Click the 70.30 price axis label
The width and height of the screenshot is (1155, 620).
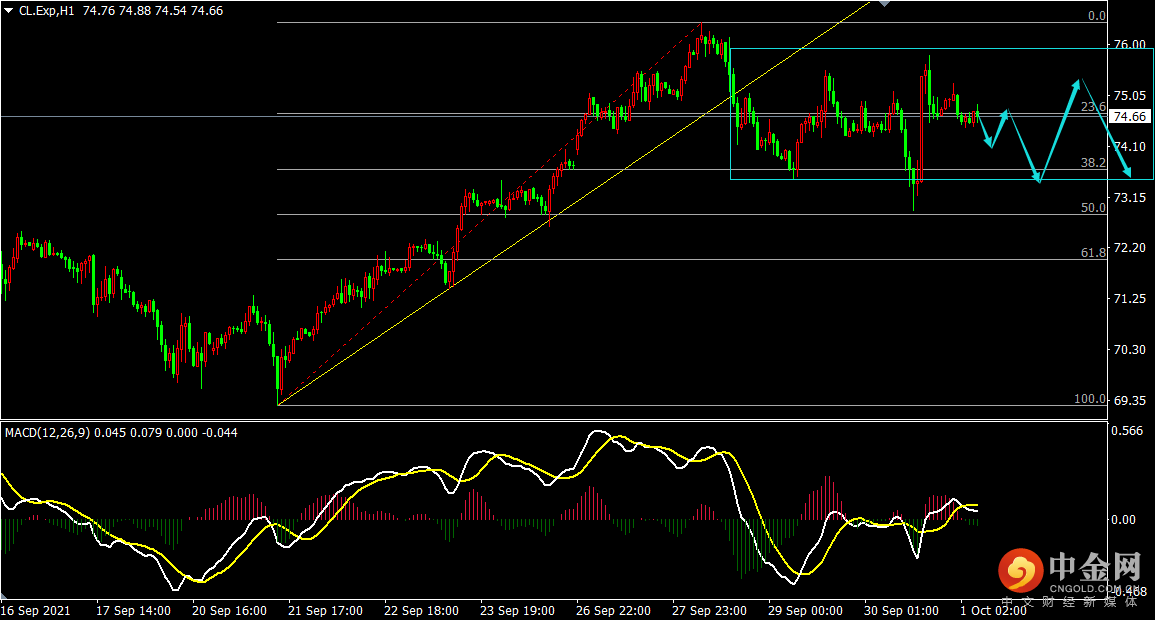tap(1130, 350)
